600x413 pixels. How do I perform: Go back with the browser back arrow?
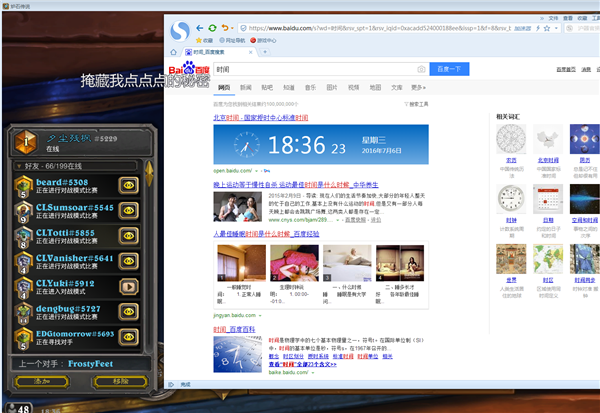199,28
